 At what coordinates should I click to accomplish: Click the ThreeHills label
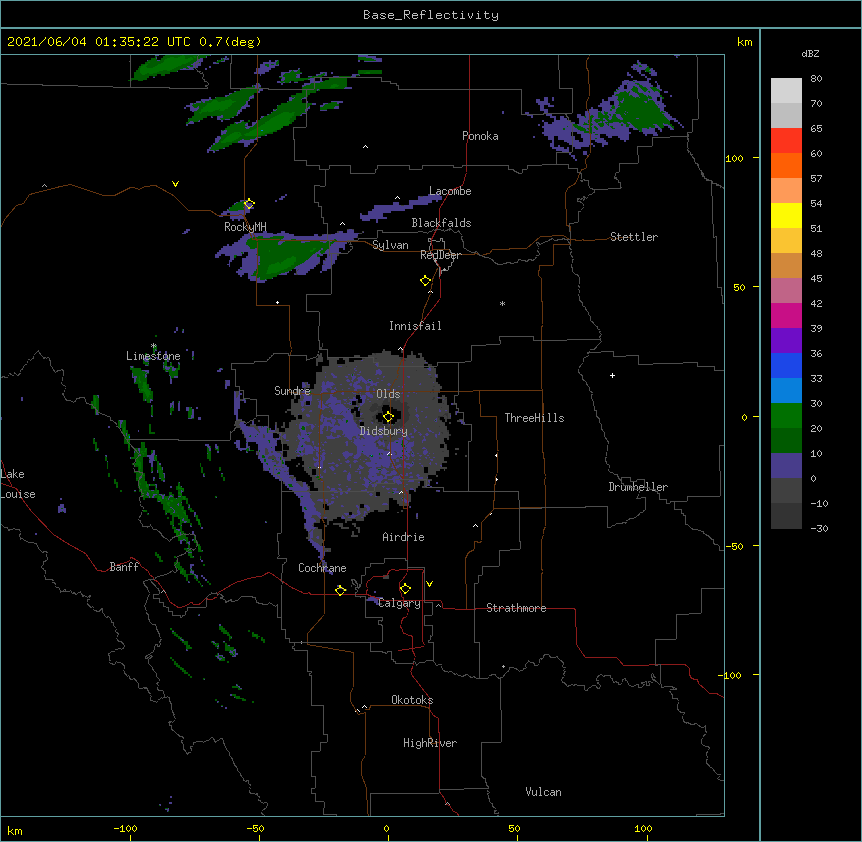click(x=534, y=418)
